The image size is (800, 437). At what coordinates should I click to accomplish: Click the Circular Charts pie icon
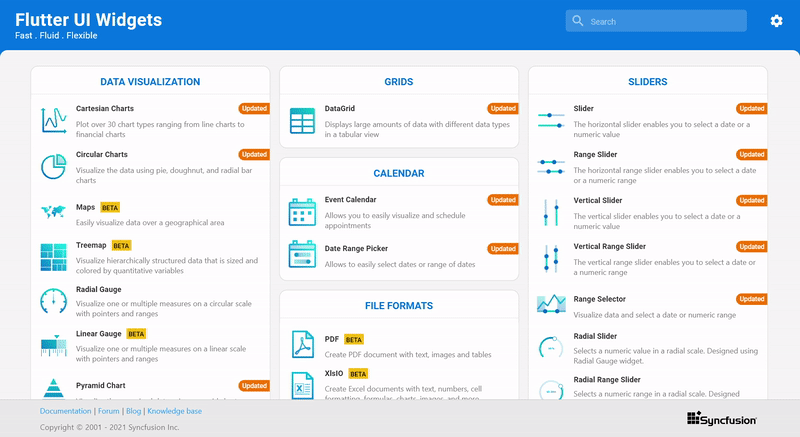[54, 167]
